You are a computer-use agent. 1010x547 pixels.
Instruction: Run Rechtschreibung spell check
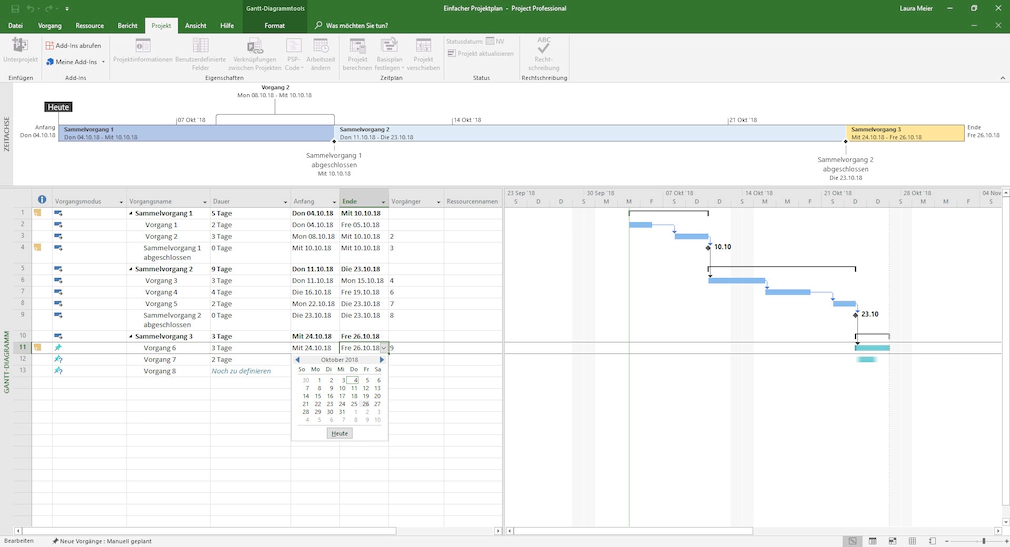tap(544, 53)
